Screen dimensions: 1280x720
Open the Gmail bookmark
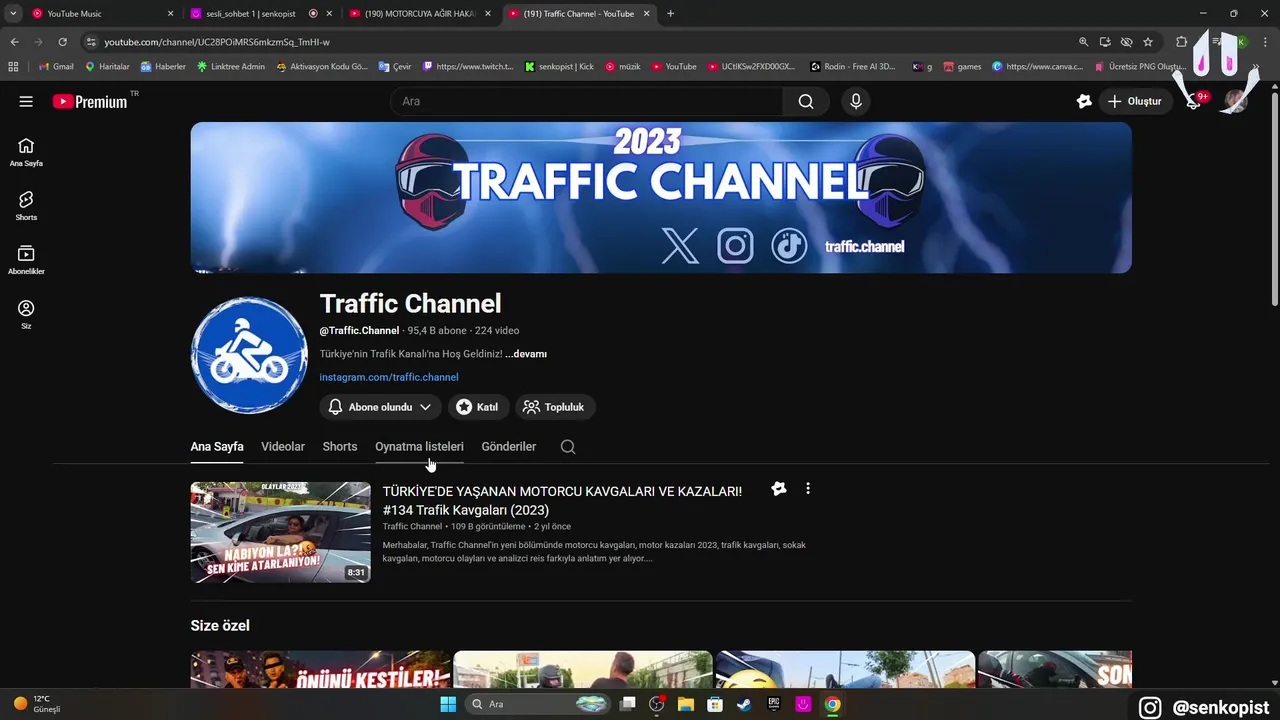click(x=56, y=67)
